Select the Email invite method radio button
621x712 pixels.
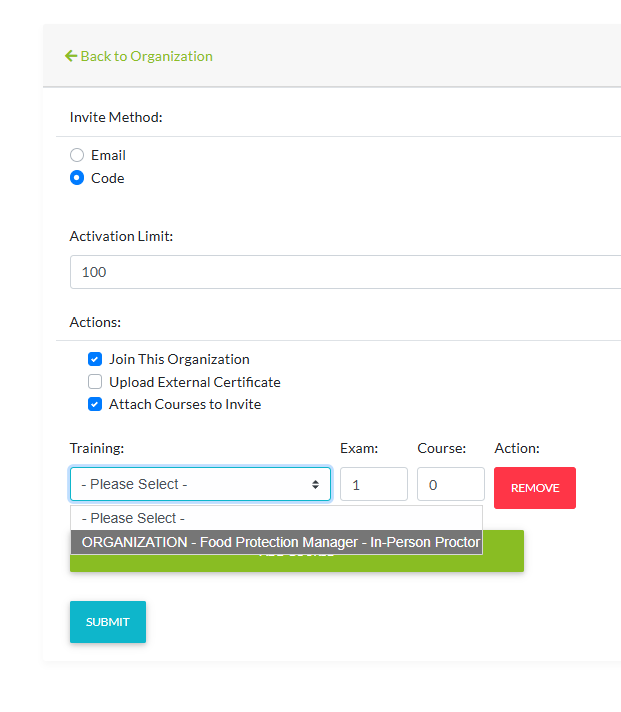[x=77, y=155]
